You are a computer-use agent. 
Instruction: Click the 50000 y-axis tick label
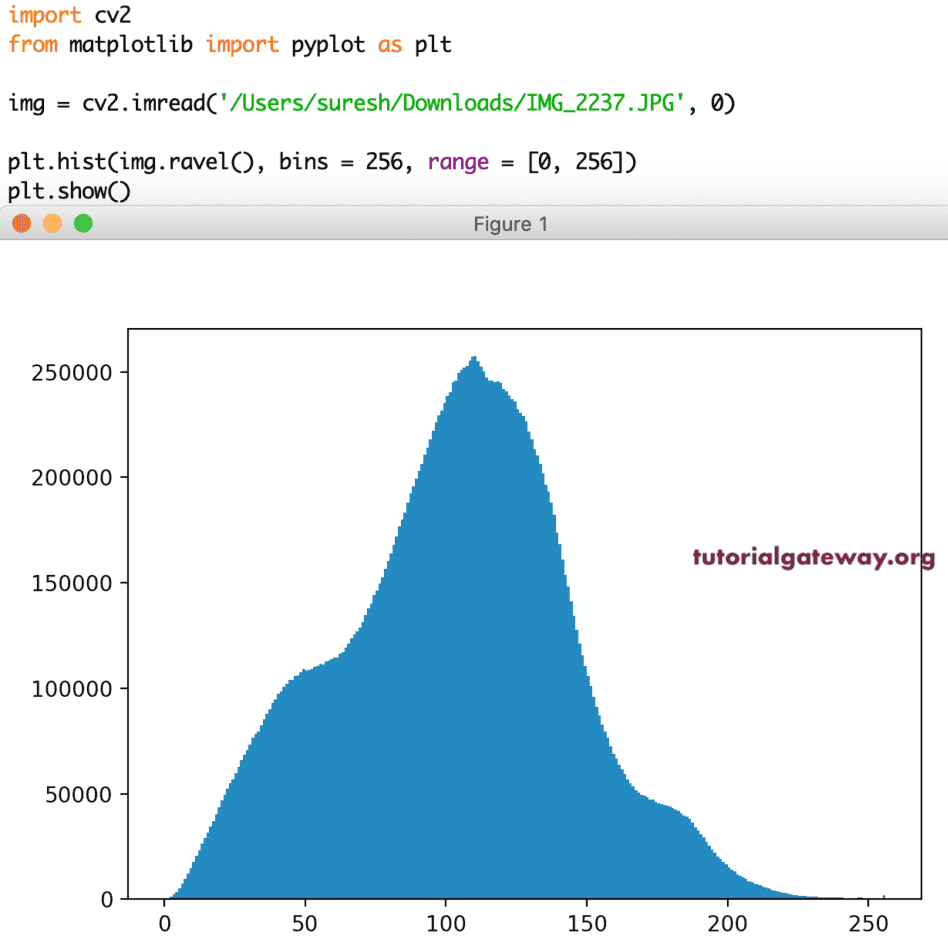pyautogui.click(x=79, y=794)
